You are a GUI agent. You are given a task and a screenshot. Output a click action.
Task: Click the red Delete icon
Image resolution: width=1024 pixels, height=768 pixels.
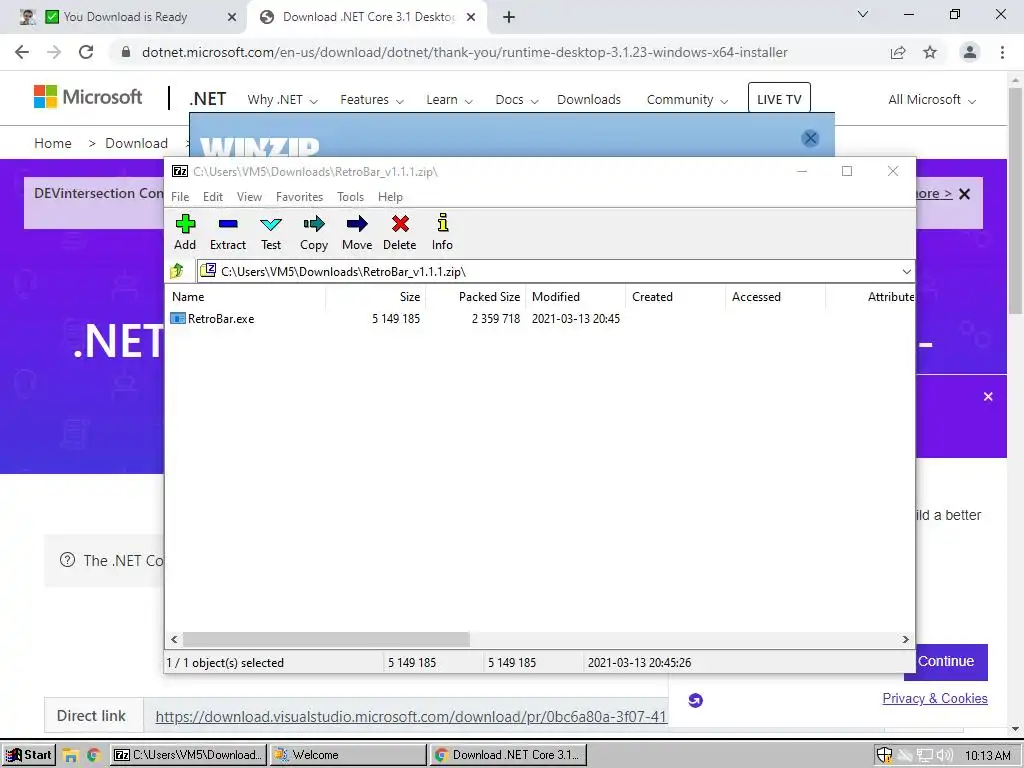[400, 224]
